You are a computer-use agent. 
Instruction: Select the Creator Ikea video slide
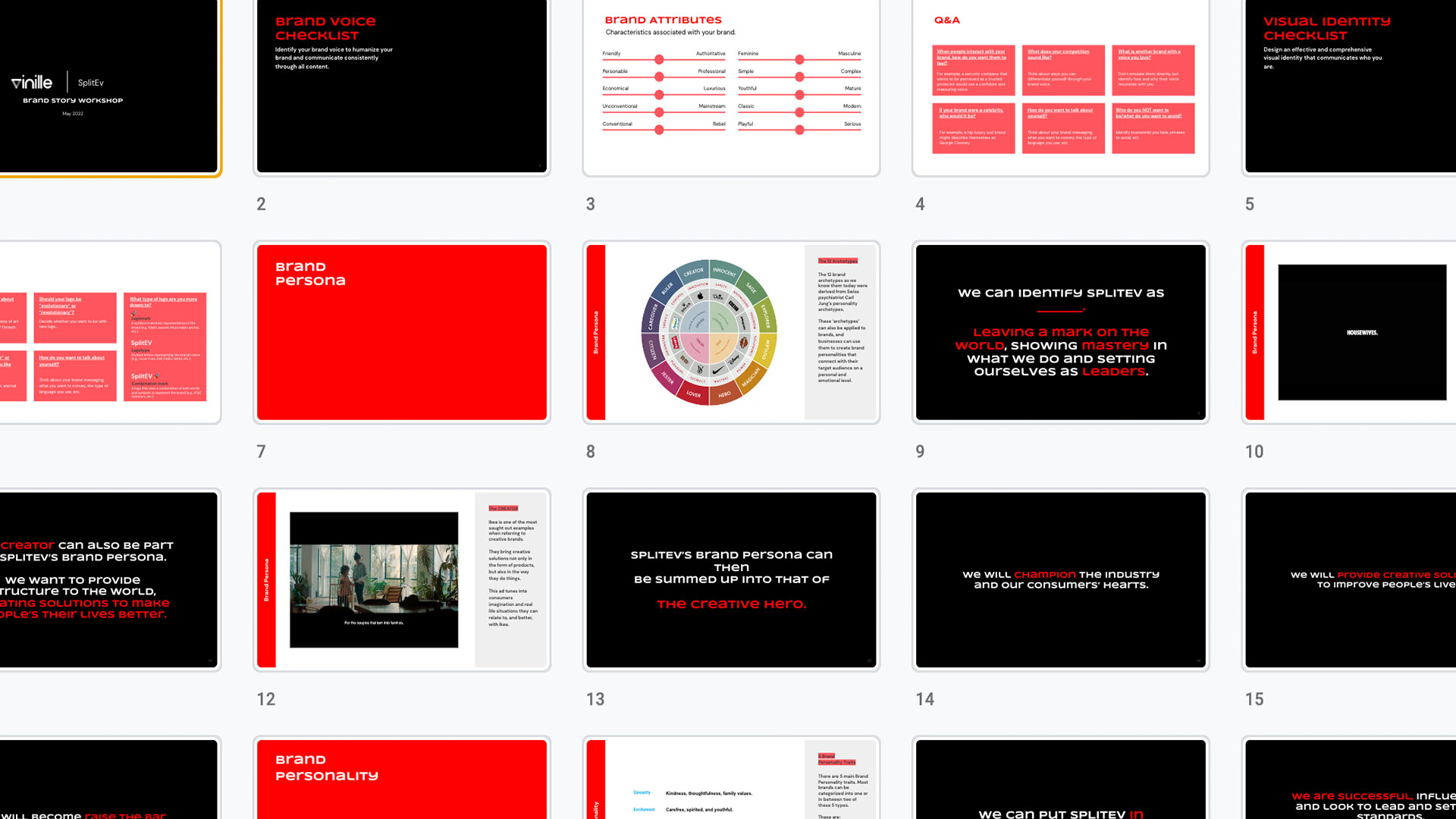click(401, 579)
